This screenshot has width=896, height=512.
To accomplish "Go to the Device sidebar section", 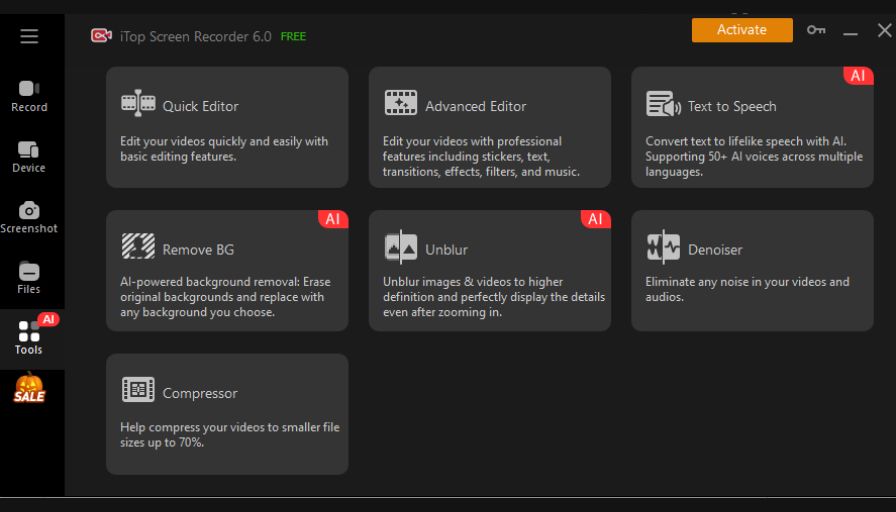I will pyautogui.click(x=29, y=157).
